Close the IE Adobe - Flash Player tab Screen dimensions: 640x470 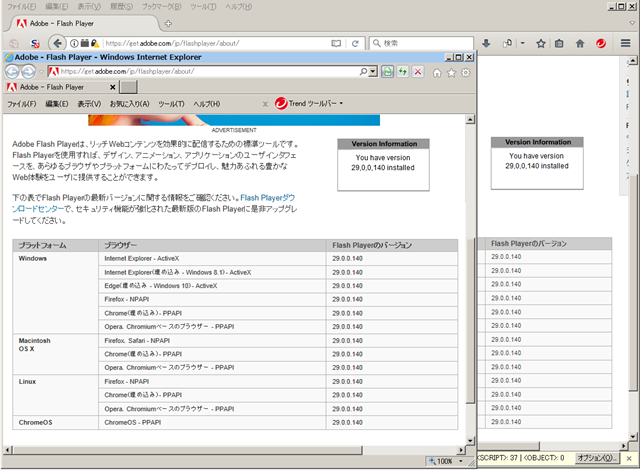point(113,87)
